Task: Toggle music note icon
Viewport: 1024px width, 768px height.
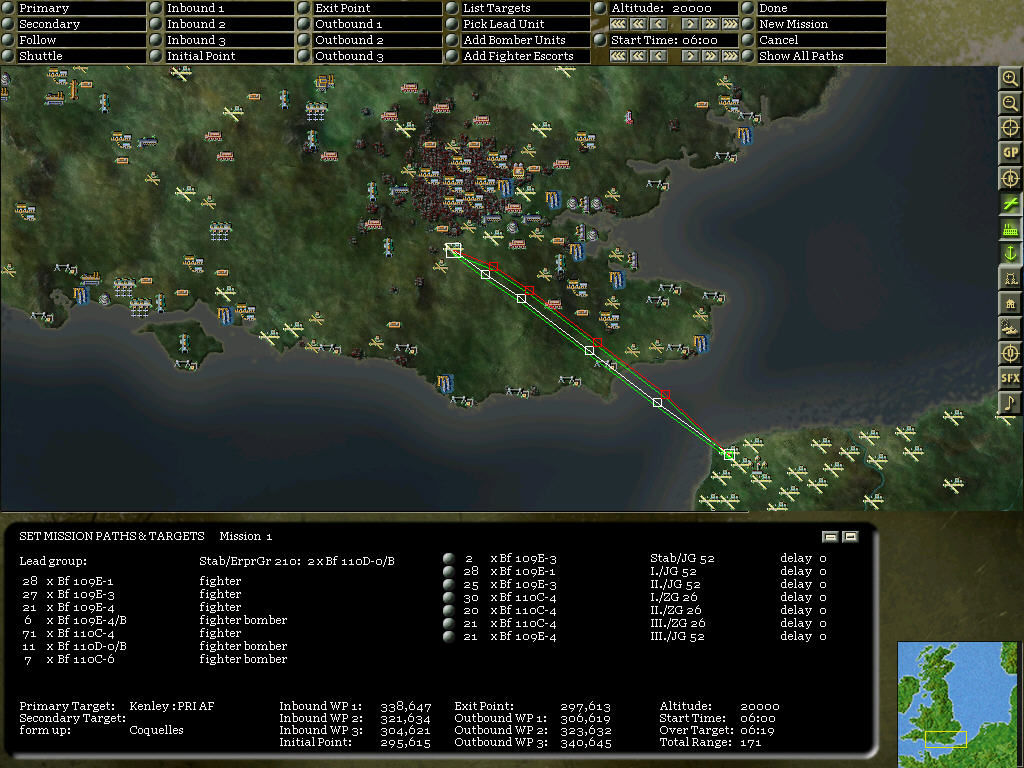Action: tap(1010, 403)
